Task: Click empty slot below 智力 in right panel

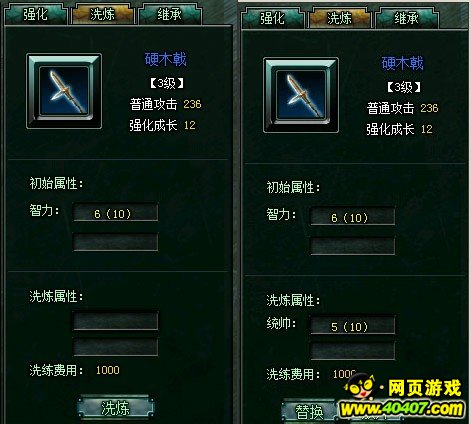Action: [353, 246]
